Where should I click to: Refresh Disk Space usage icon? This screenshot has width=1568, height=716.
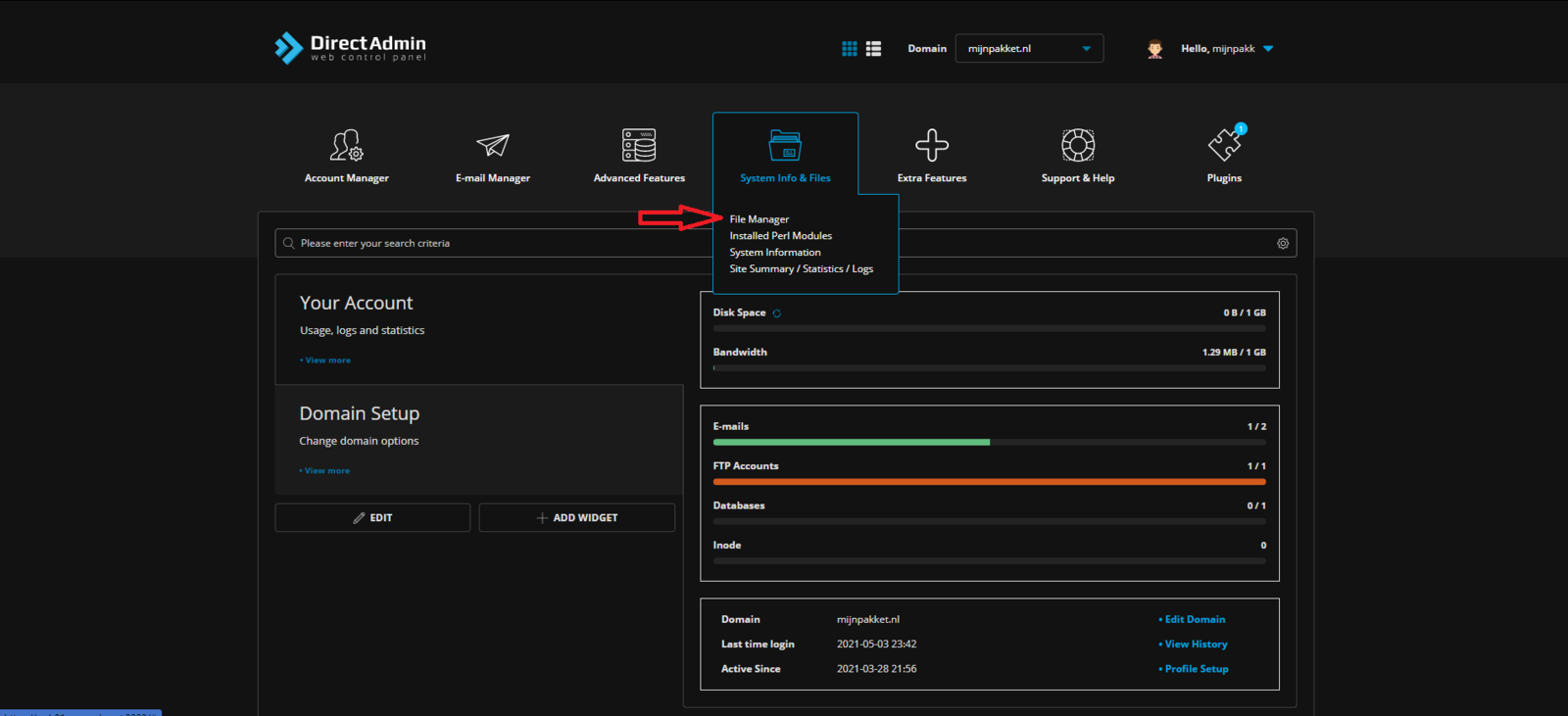pyautogui.click(x=777, y=313)
